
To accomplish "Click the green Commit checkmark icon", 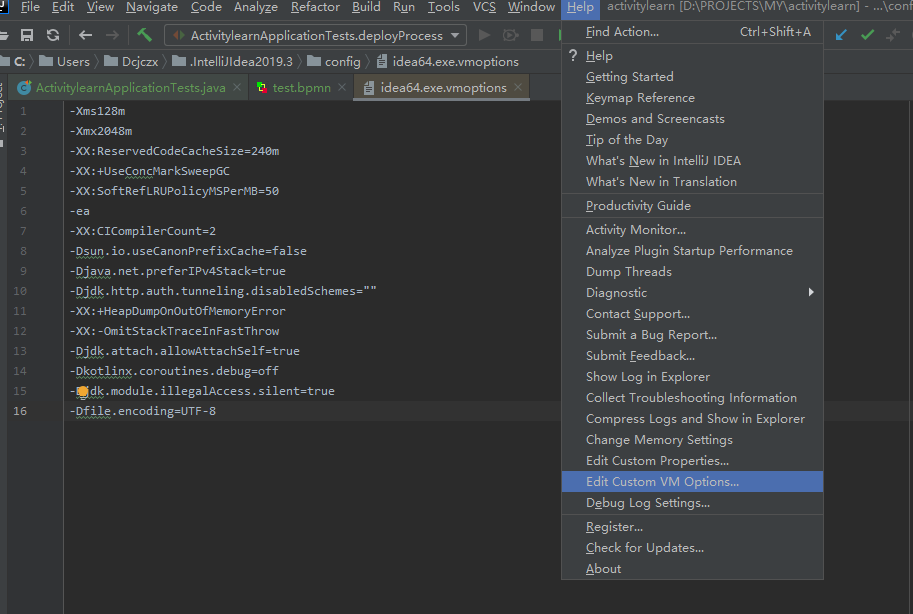I will 868,35.
